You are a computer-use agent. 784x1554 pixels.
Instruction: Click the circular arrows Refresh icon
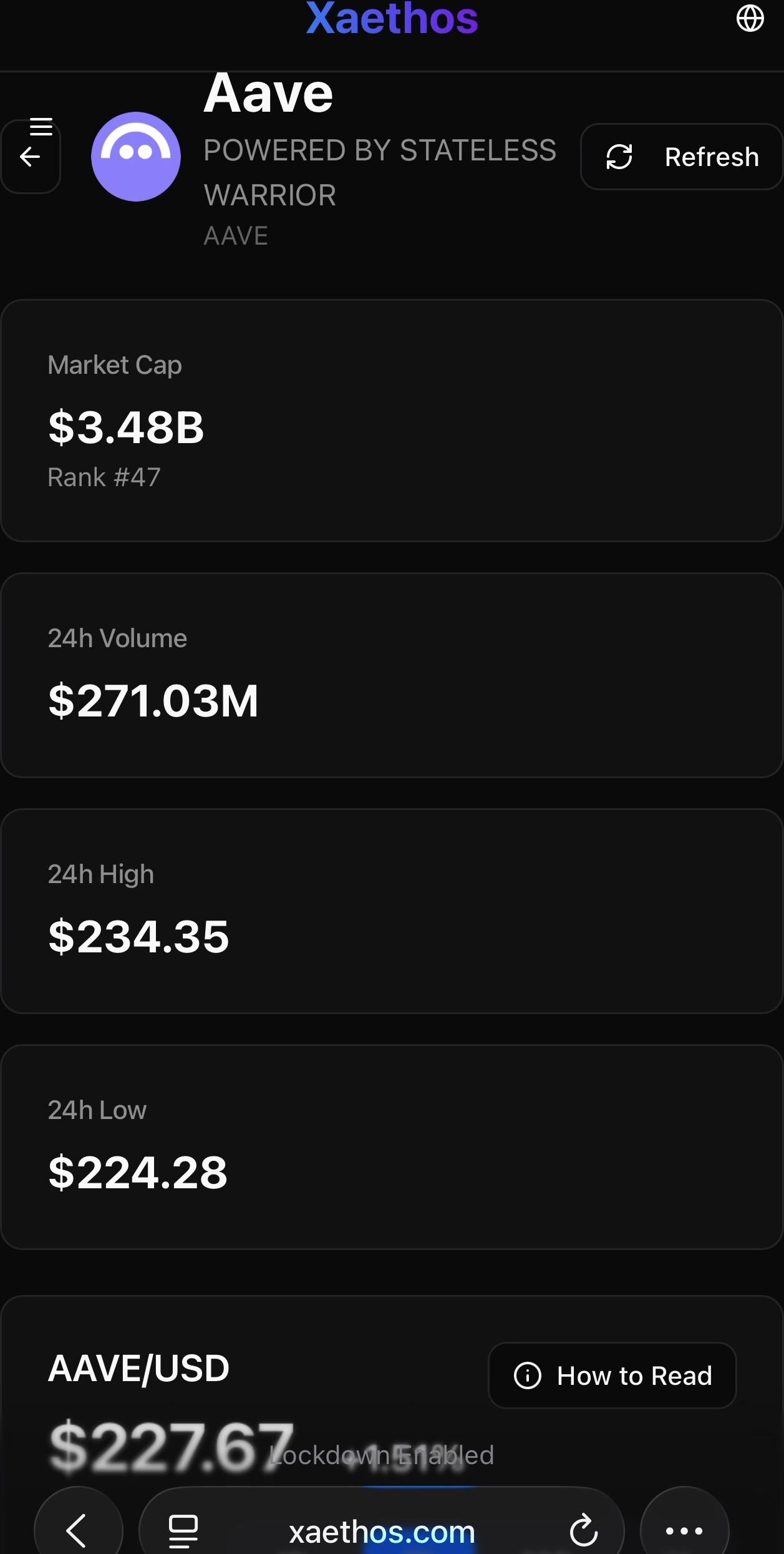click(619, 157)
